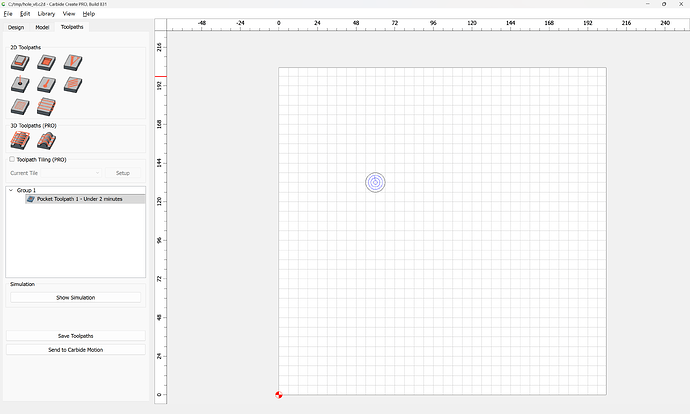Viewport: 690px width, 414px height.
Task: Enable the Toolpath Tiling (PRO) checkbox
Action: tap(12, 159)
